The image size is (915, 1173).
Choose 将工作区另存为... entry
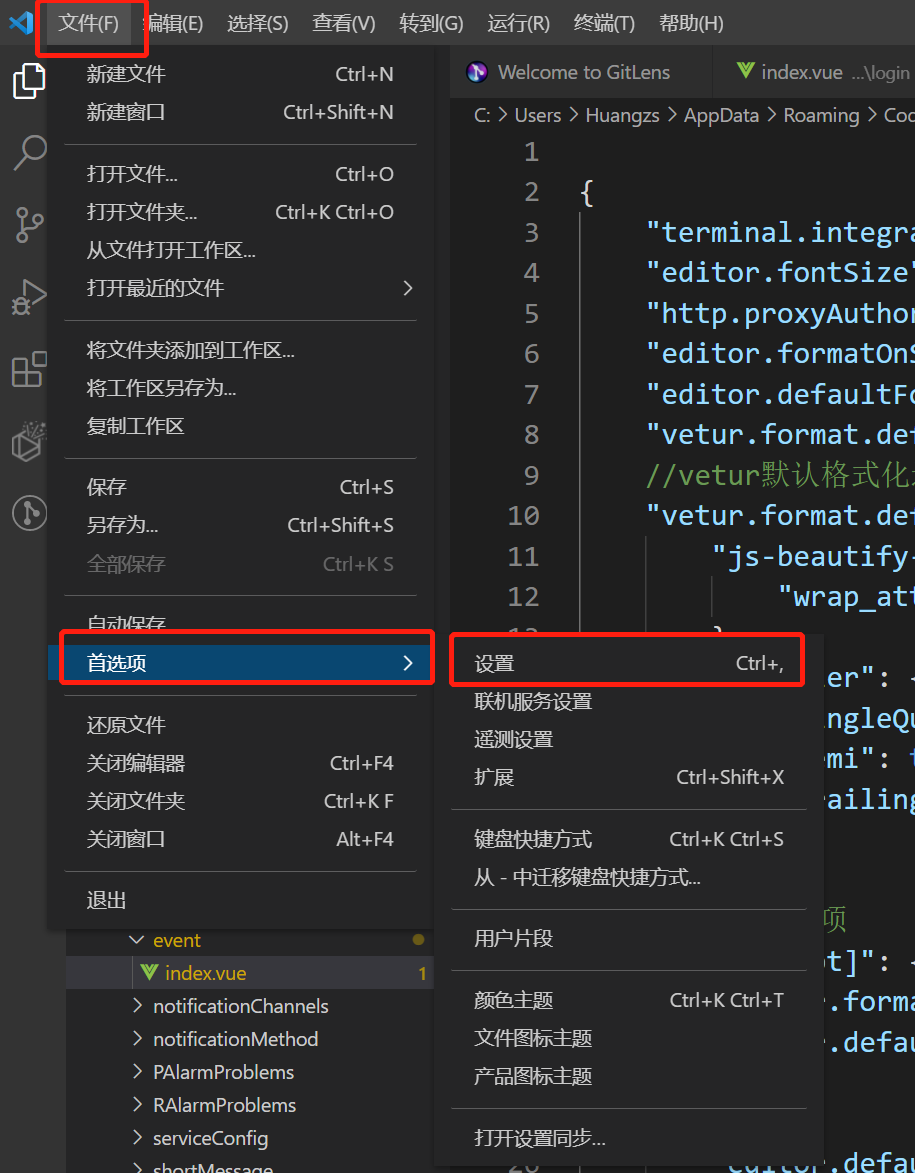click(240, 388)
